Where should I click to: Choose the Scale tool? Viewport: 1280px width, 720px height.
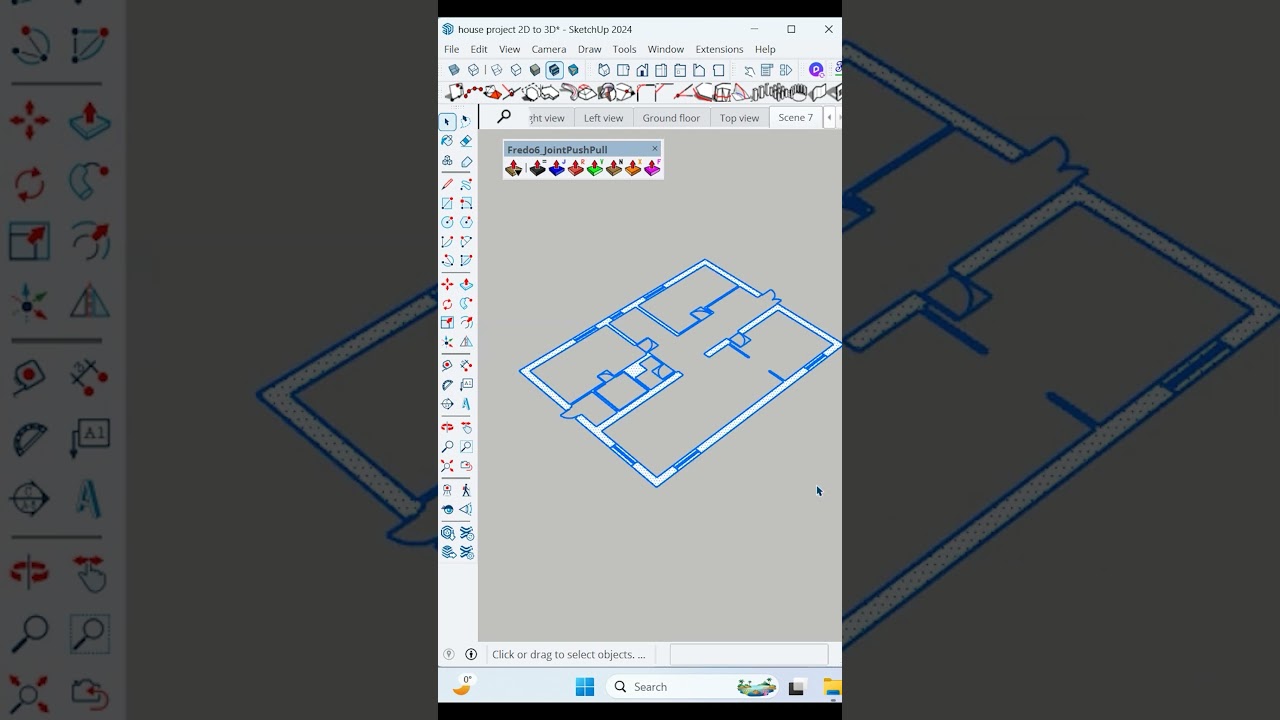point(447,323)
